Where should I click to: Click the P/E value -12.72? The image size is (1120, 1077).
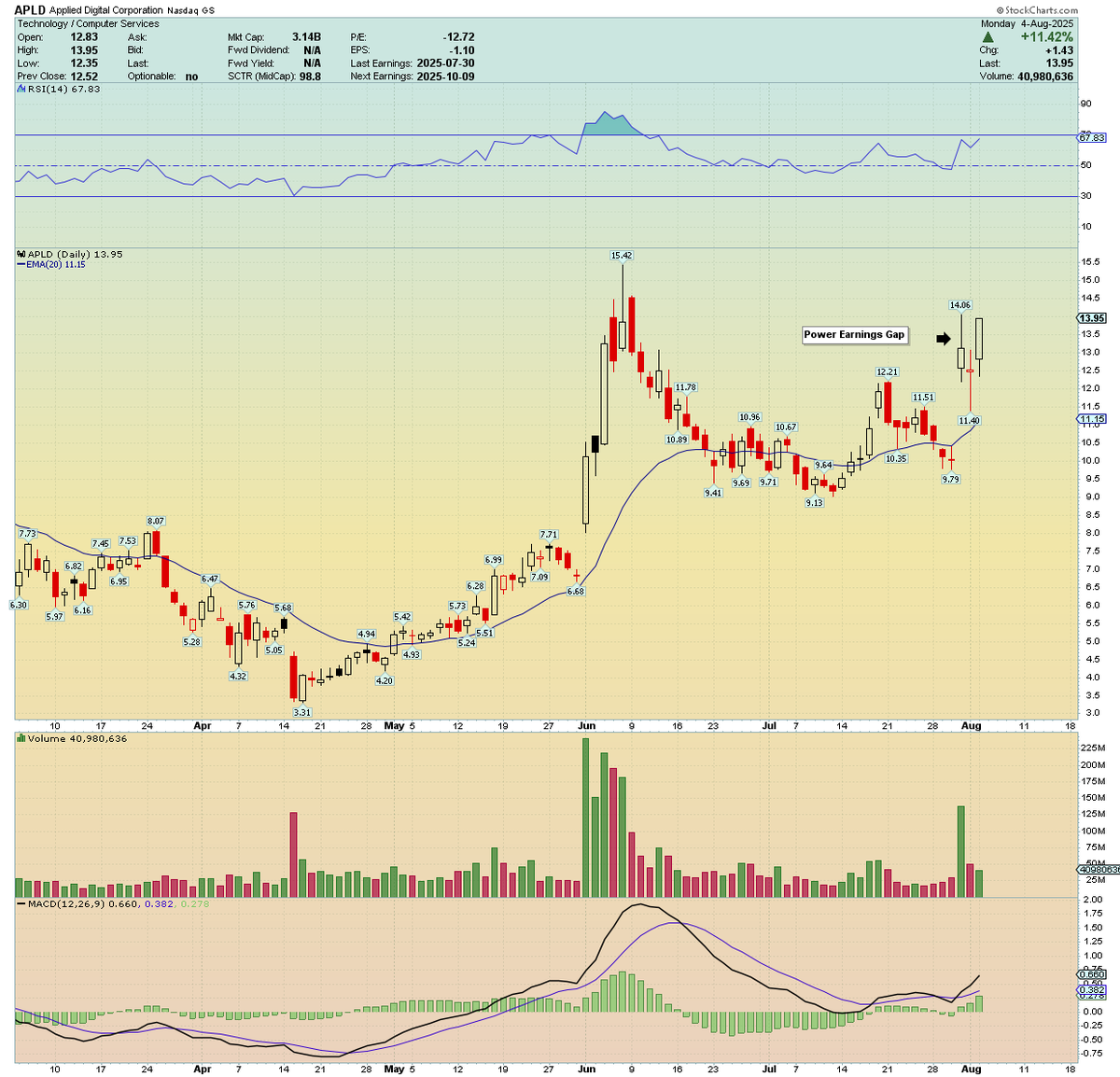458,37
